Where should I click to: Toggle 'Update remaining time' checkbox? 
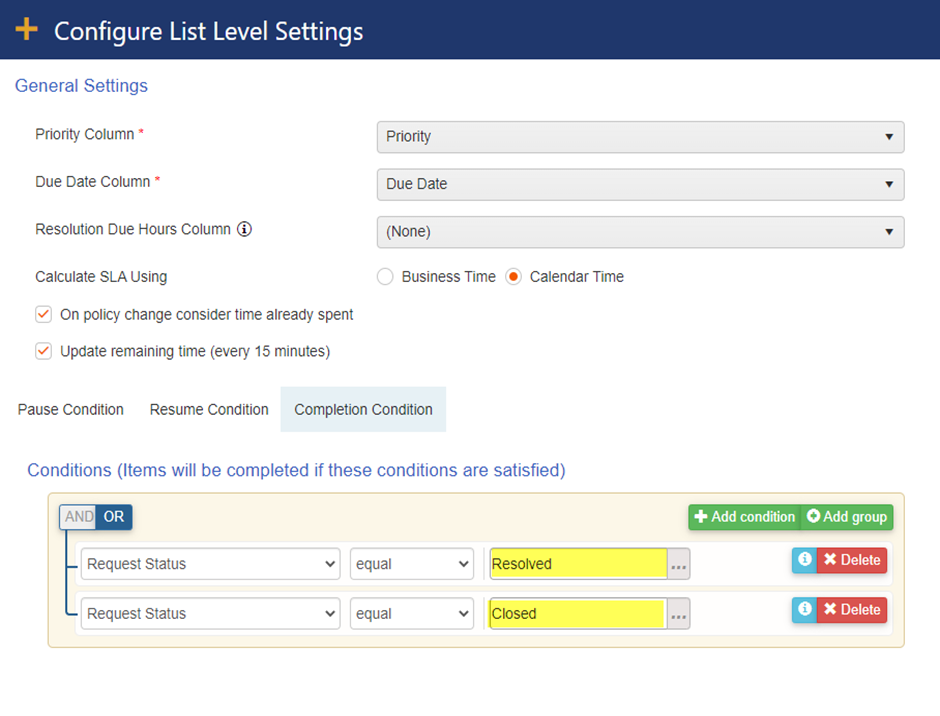43,351
